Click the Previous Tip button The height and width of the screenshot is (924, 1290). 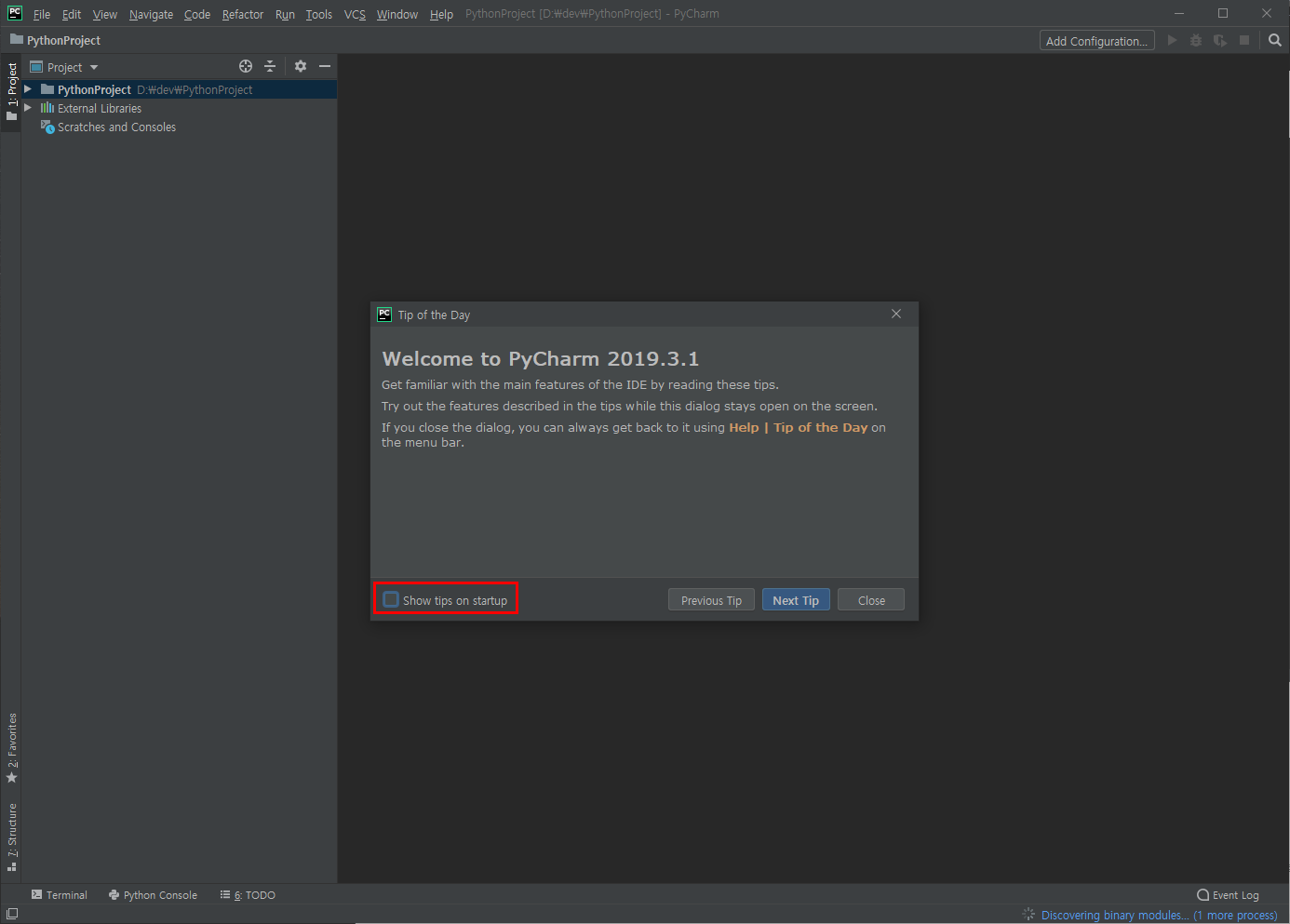point(711,600)
